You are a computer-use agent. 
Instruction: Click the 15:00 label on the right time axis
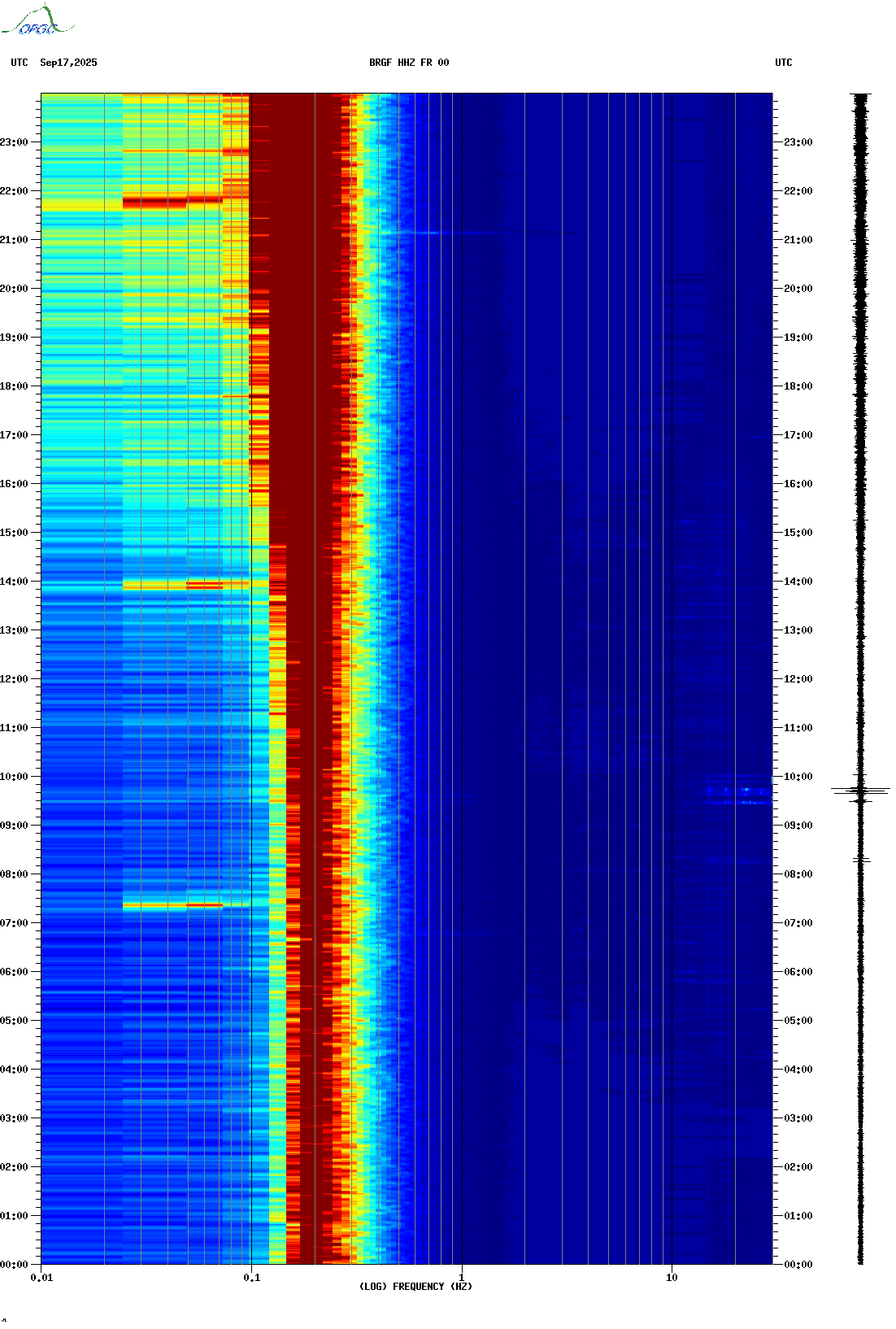tap(798, 533)
